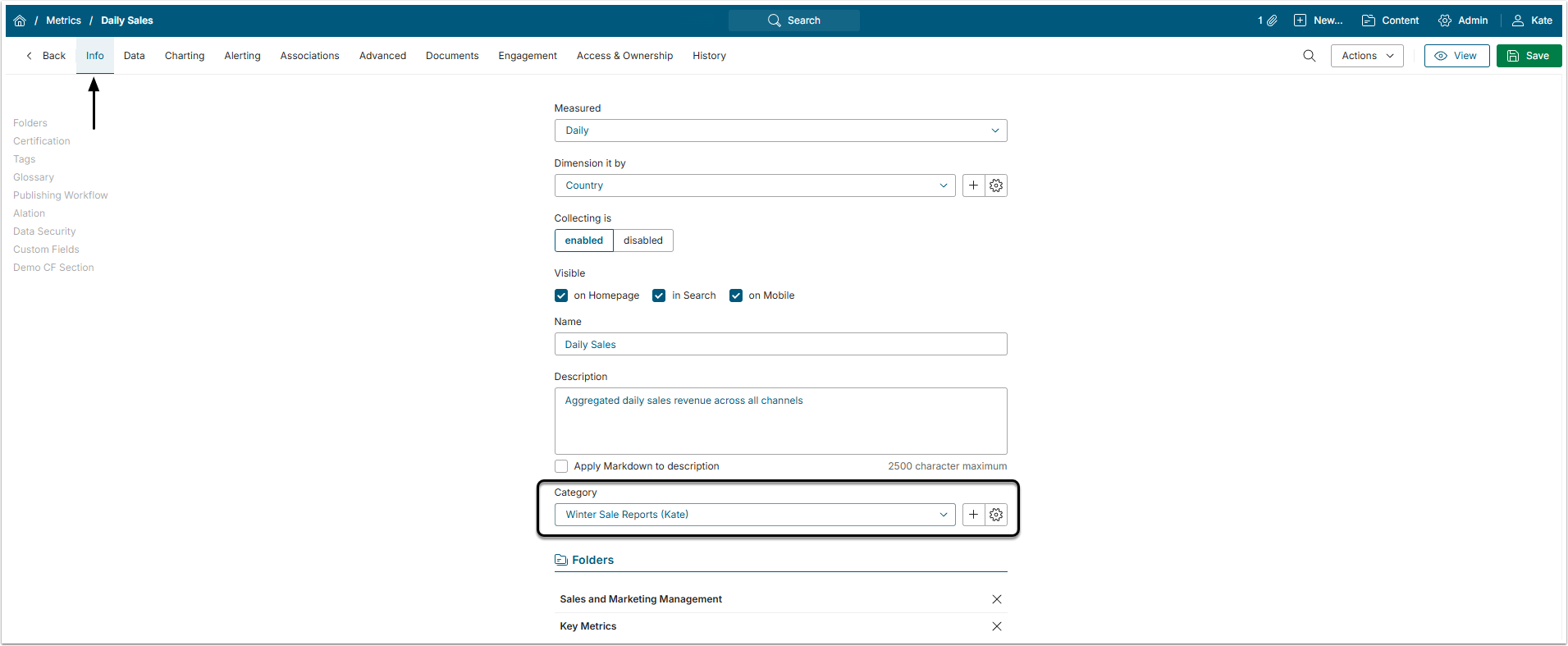Remove Sales and Marketing Management folder

[x=996, y=599]
